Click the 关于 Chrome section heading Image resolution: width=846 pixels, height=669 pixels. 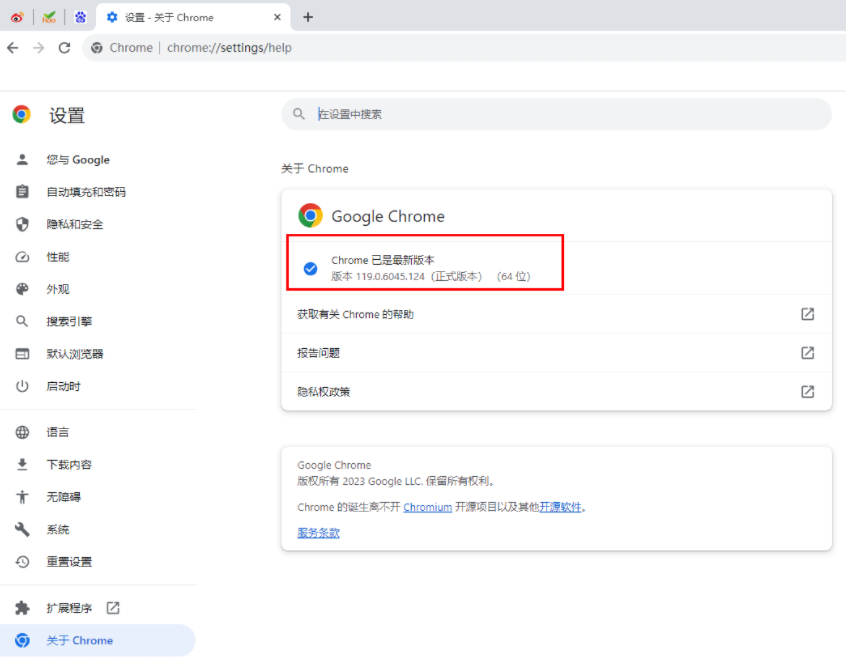(x=315, y=169)
